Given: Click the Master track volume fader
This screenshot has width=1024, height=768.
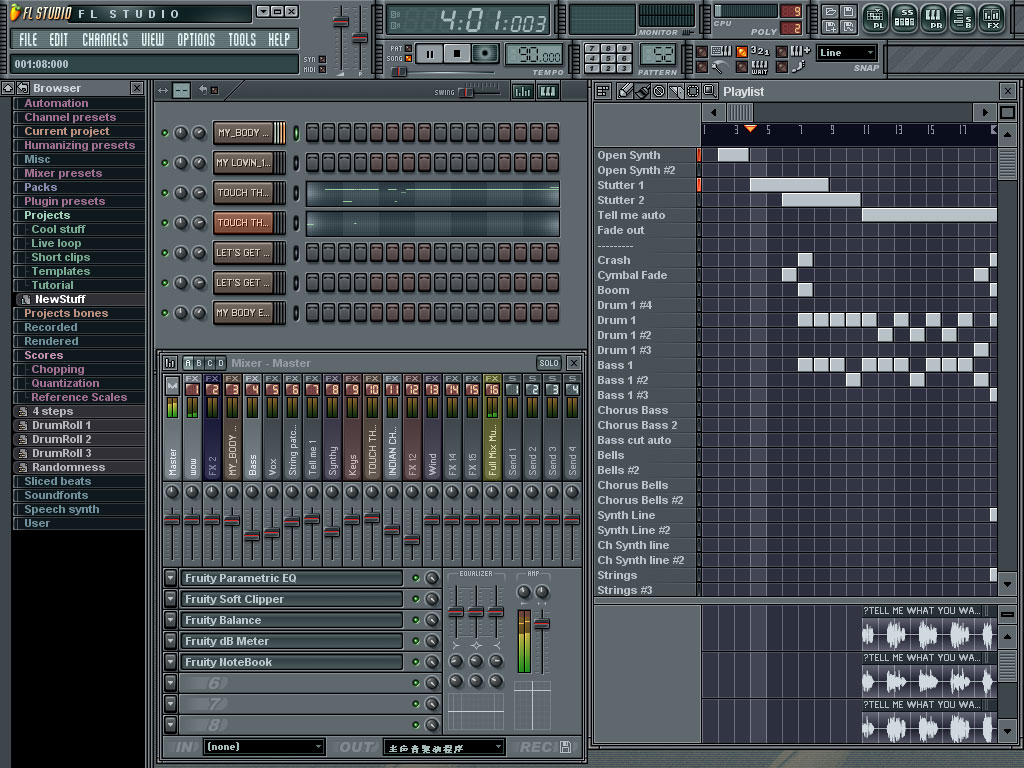Looking at the screenshot, I should [x=172, y=520].
